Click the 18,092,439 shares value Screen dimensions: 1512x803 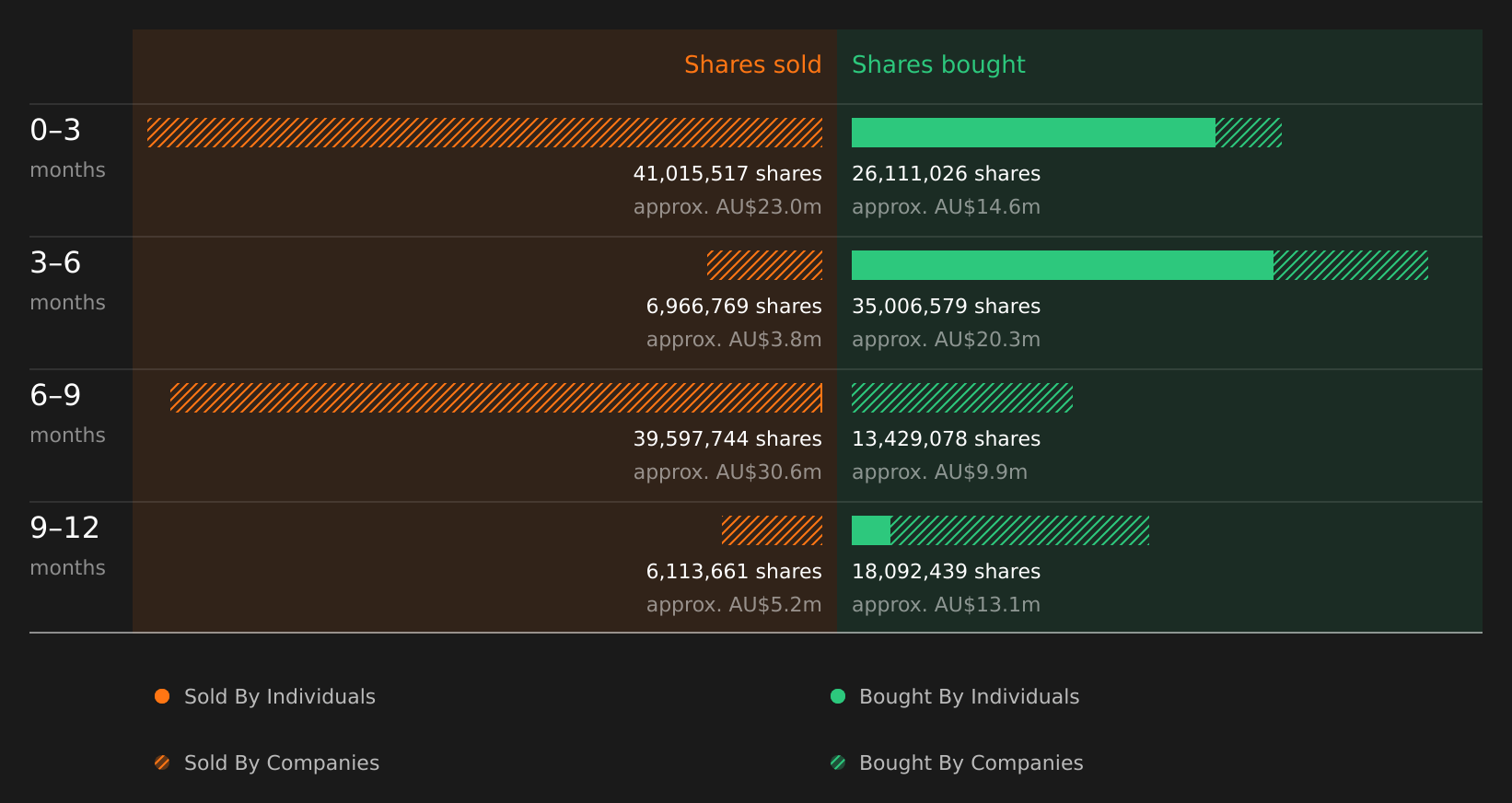946,572
